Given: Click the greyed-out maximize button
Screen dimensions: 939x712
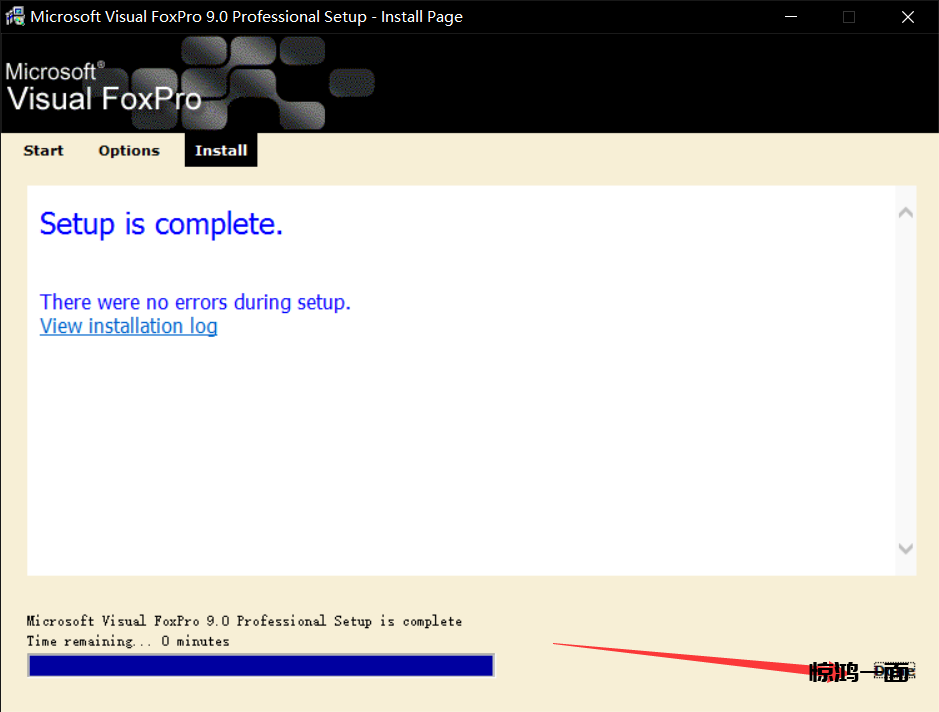Looking at the screenshot, I should (x=849, y=17).
